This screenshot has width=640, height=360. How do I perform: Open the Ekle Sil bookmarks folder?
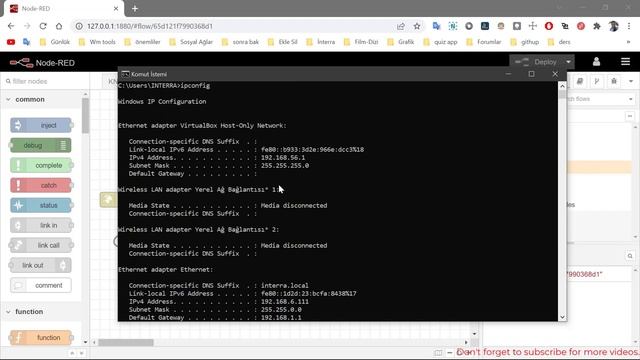283,42
